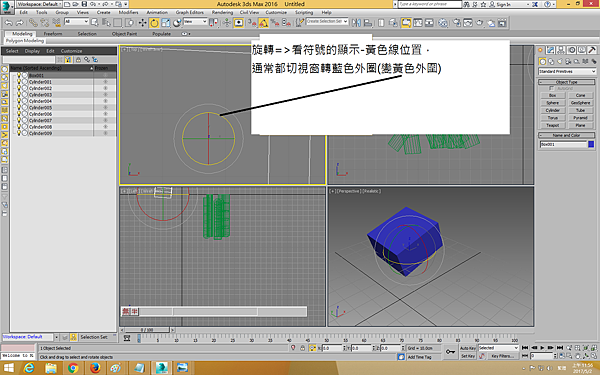The height and width of the screenshot is (375, 600).
Task: Click frame 50 on the timeline
Action: pyautogui.click(x=326, y=339)
